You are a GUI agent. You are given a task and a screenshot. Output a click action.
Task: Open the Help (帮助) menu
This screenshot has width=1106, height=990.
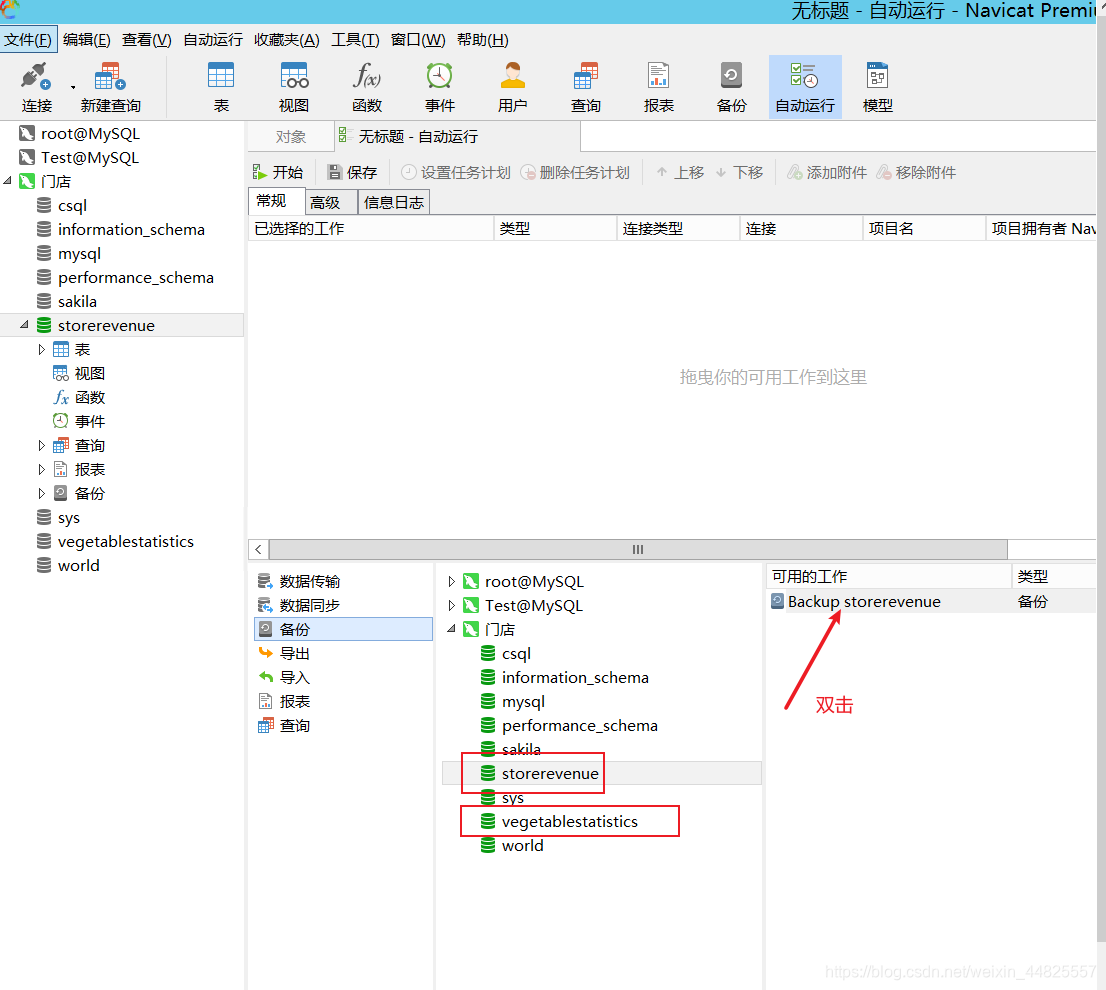482,39
